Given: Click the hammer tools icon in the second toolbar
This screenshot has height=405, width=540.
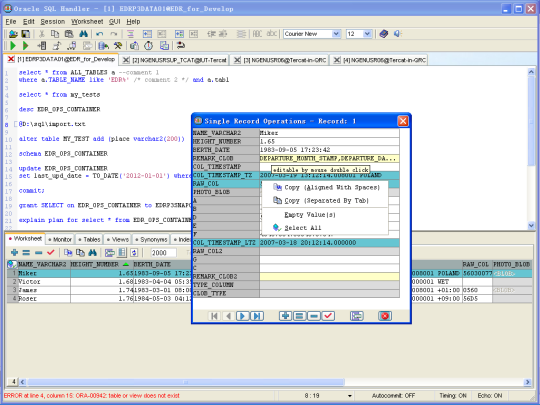Looking at the screenshot, I should click(x=118, y=45).
